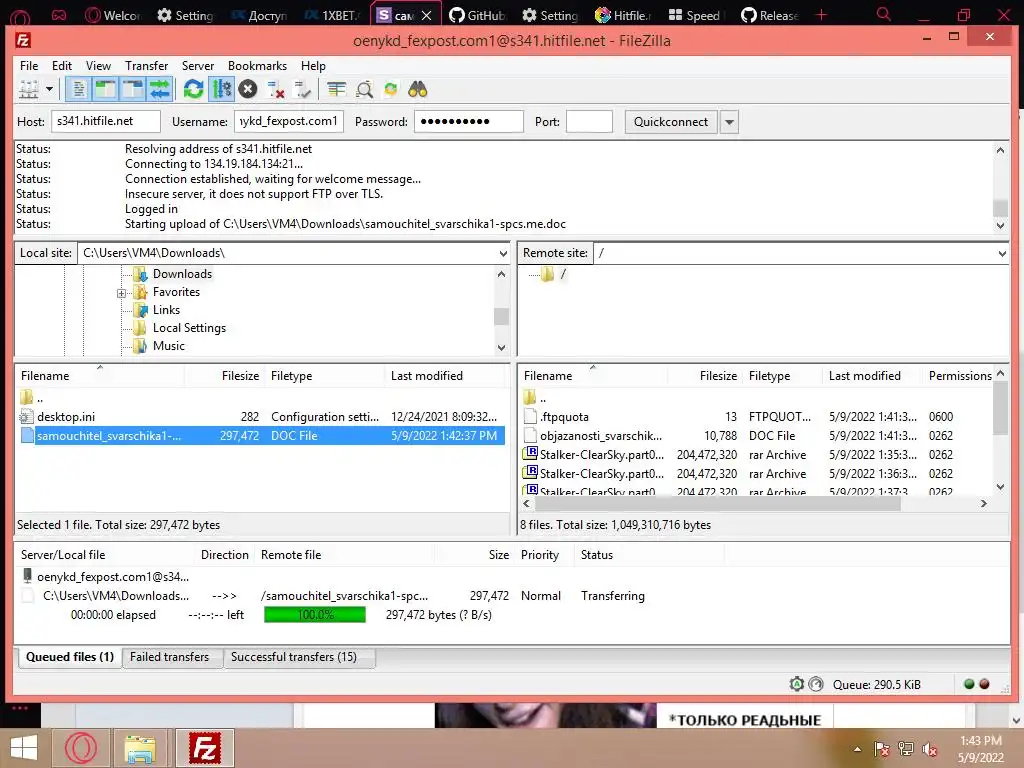The height and width of the screenshot is (768, 1024).
Task: Toggle remote directory tree display
Action: (x=133, y=89)
